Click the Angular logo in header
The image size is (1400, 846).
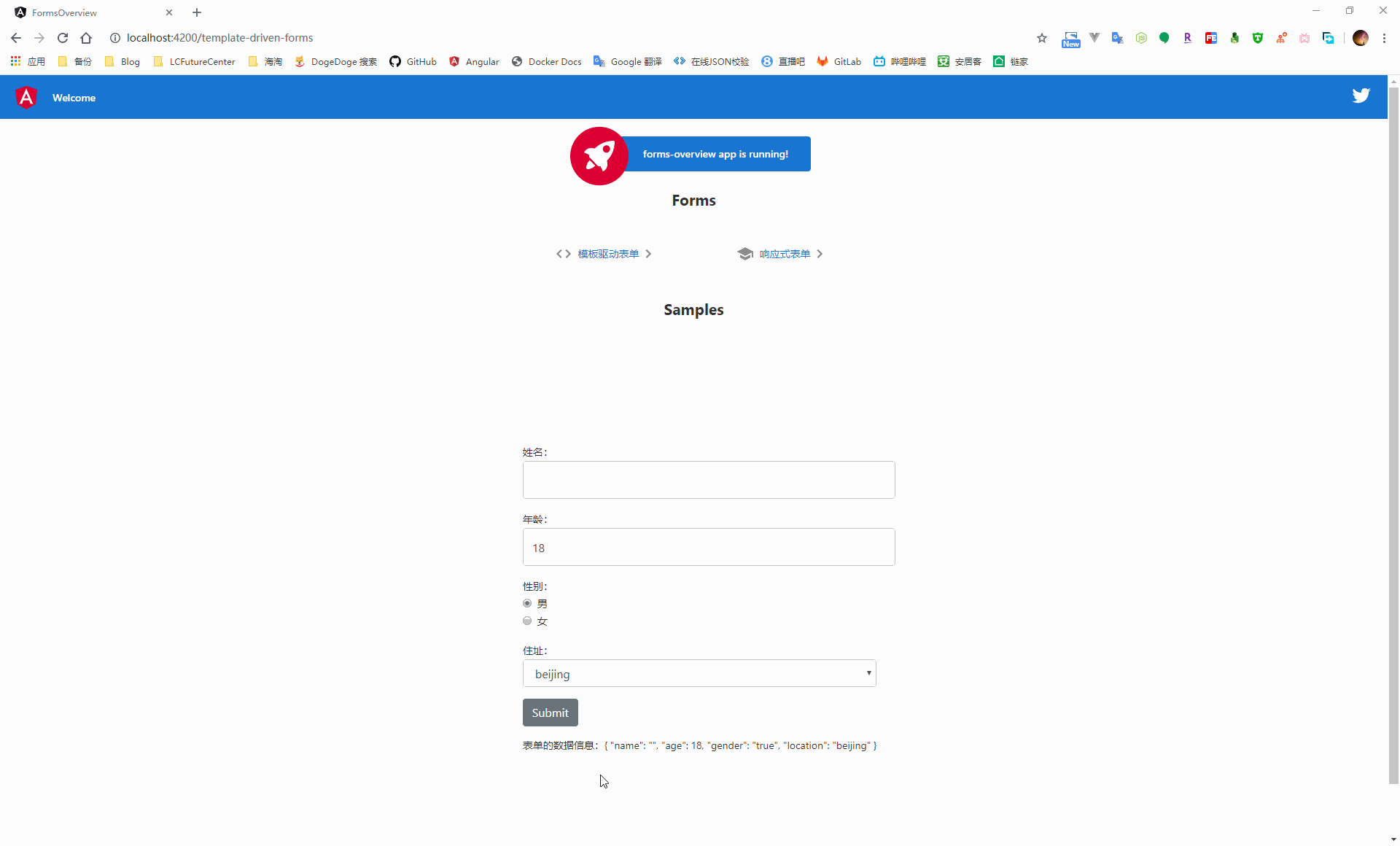tap(26, 97)
